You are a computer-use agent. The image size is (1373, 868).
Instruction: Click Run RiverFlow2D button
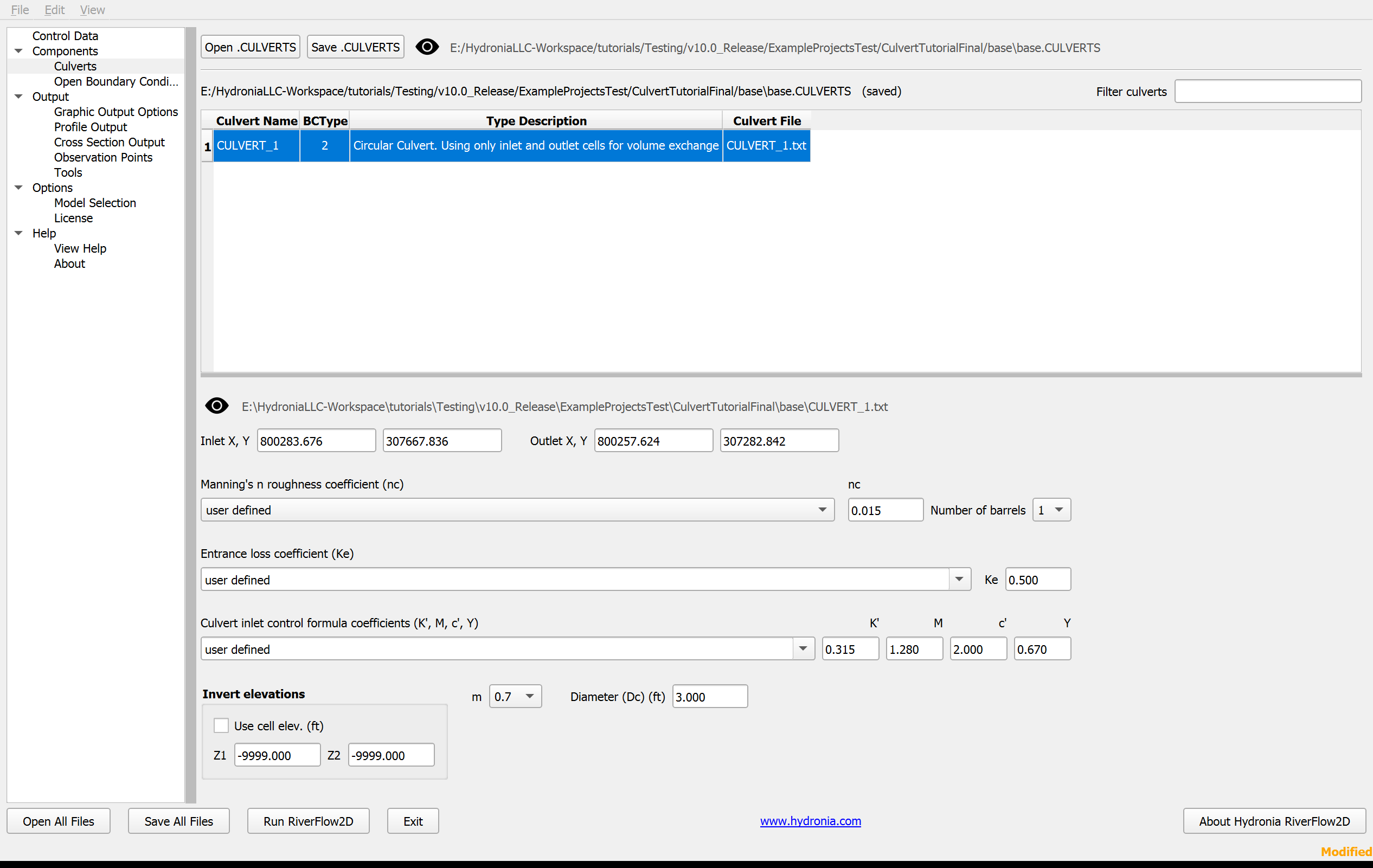[x=308, y=821]
